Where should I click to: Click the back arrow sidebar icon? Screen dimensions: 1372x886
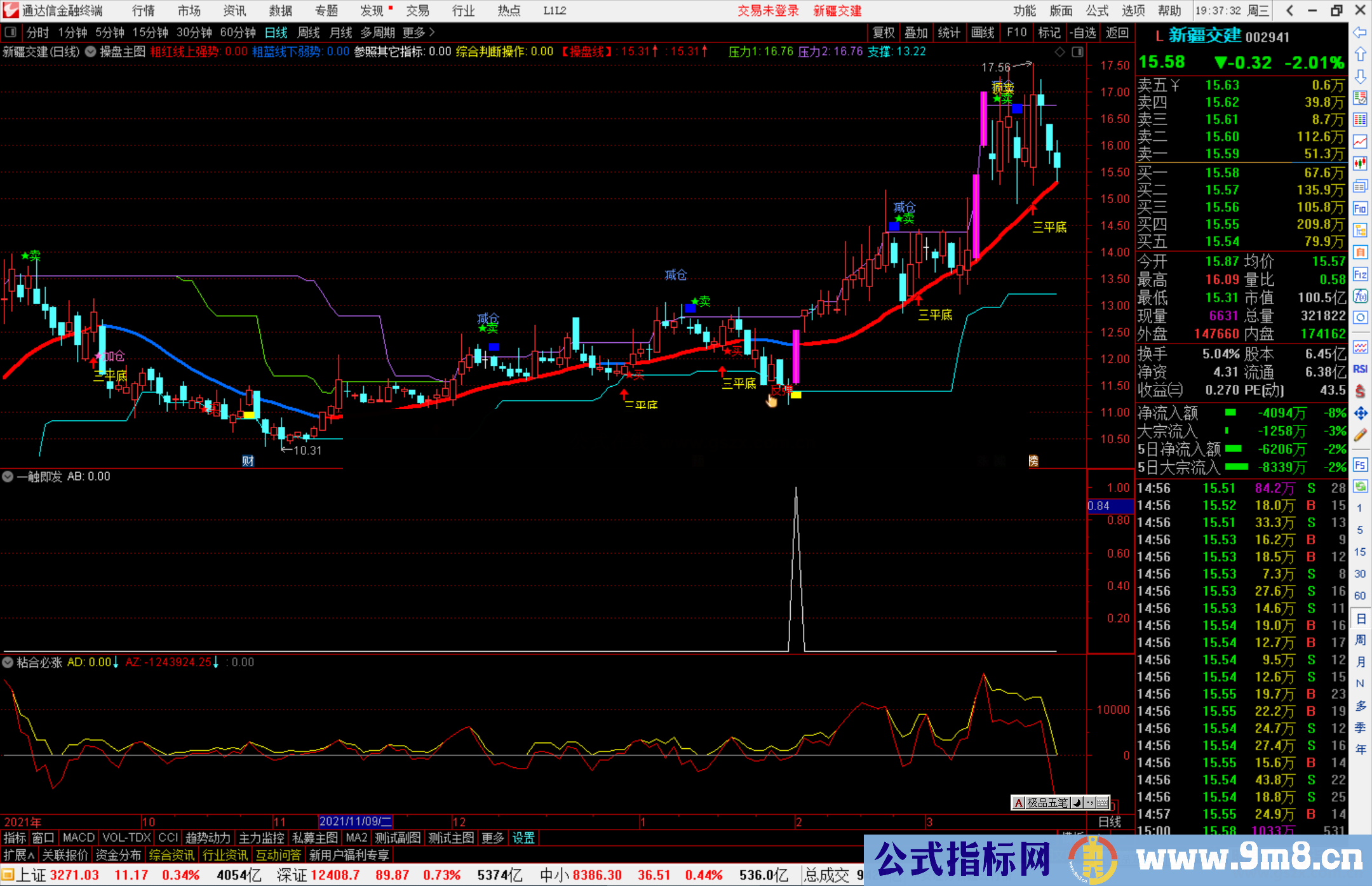1359,32
